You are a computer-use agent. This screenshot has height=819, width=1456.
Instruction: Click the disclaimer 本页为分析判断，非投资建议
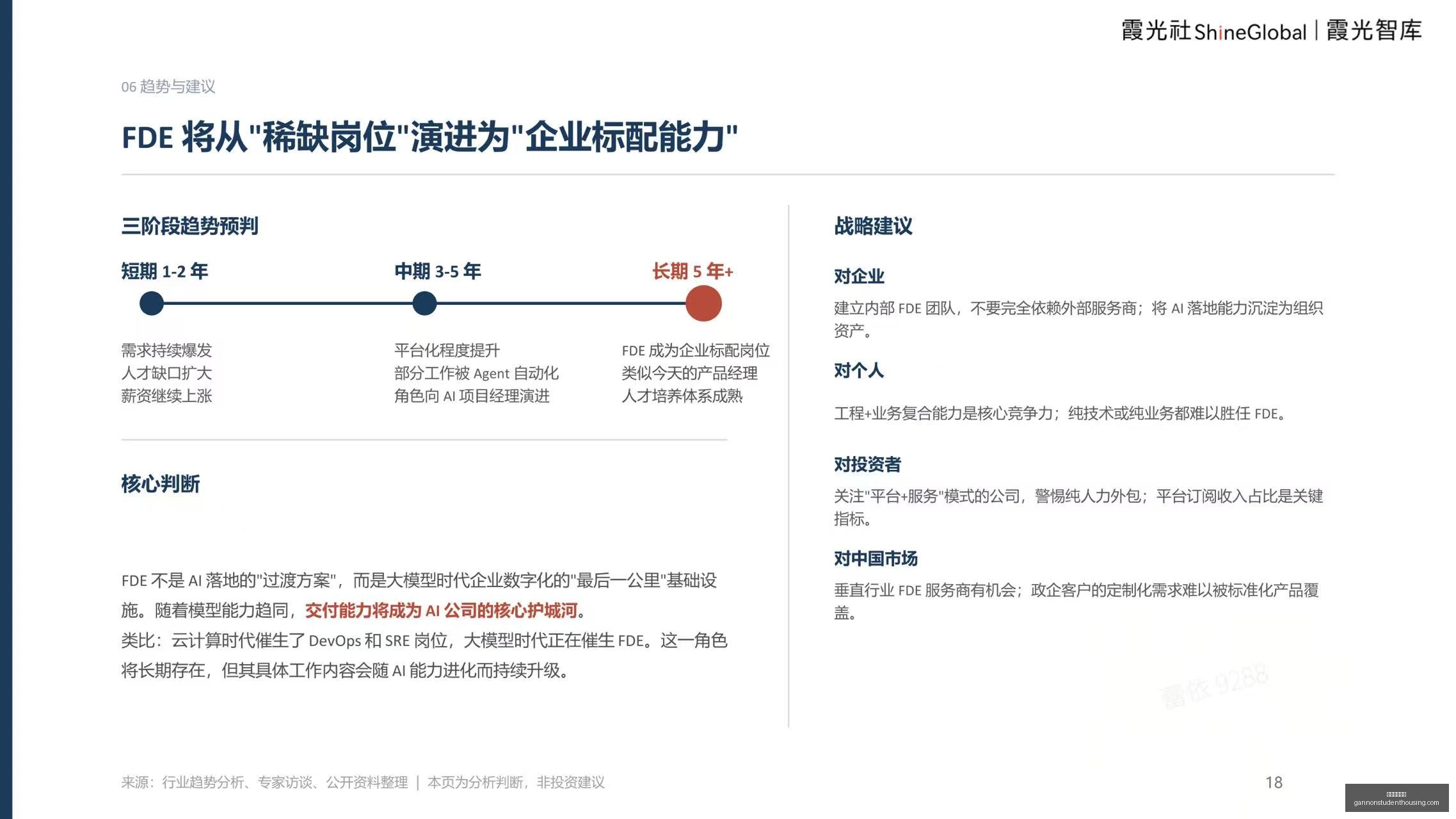click(516, 782)
